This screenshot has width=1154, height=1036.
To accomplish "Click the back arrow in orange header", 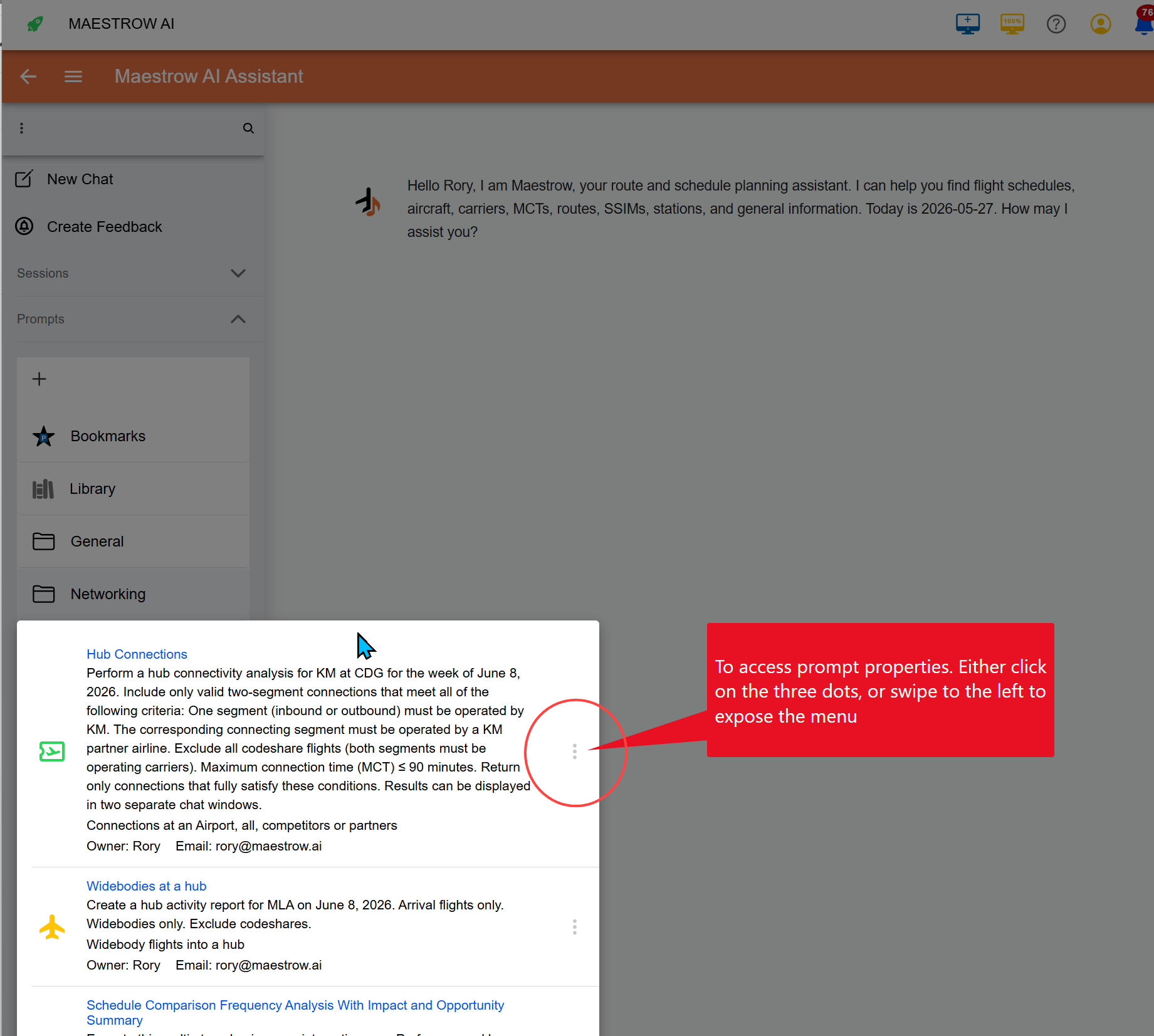I will [x=28, y=76].
